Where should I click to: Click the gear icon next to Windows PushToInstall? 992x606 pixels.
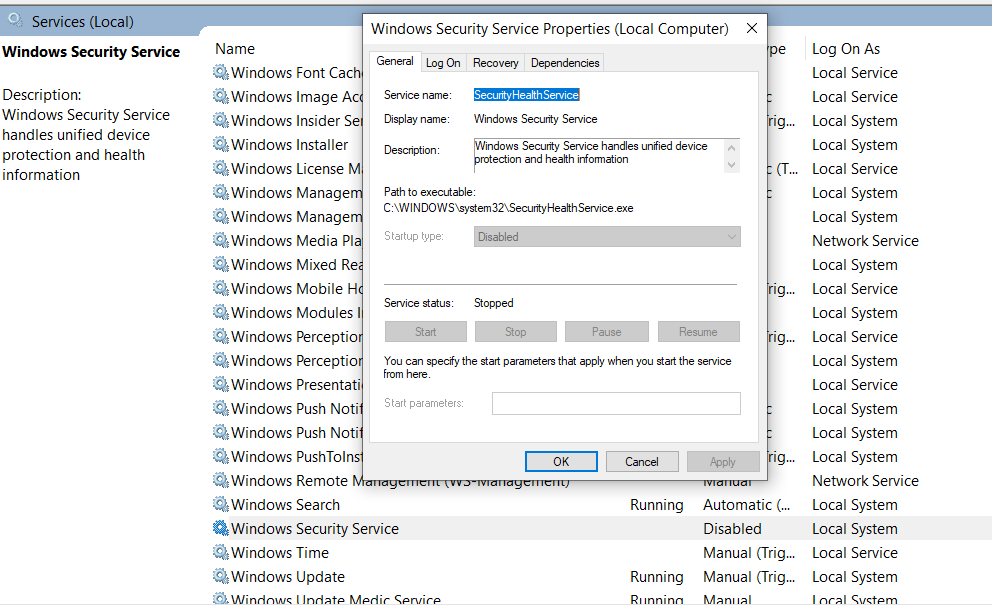tap(220, 456)
